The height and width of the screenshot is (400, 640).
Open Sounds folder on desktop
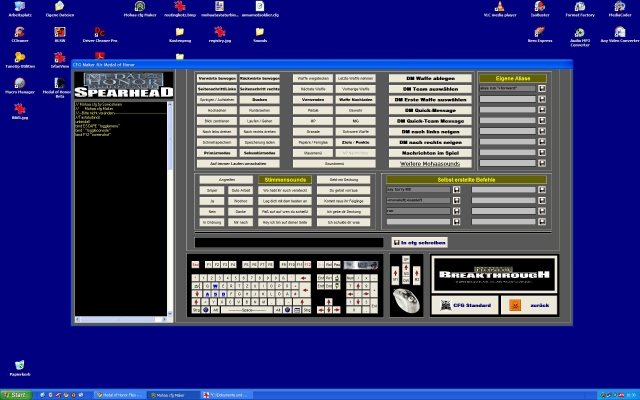(260, 35)
